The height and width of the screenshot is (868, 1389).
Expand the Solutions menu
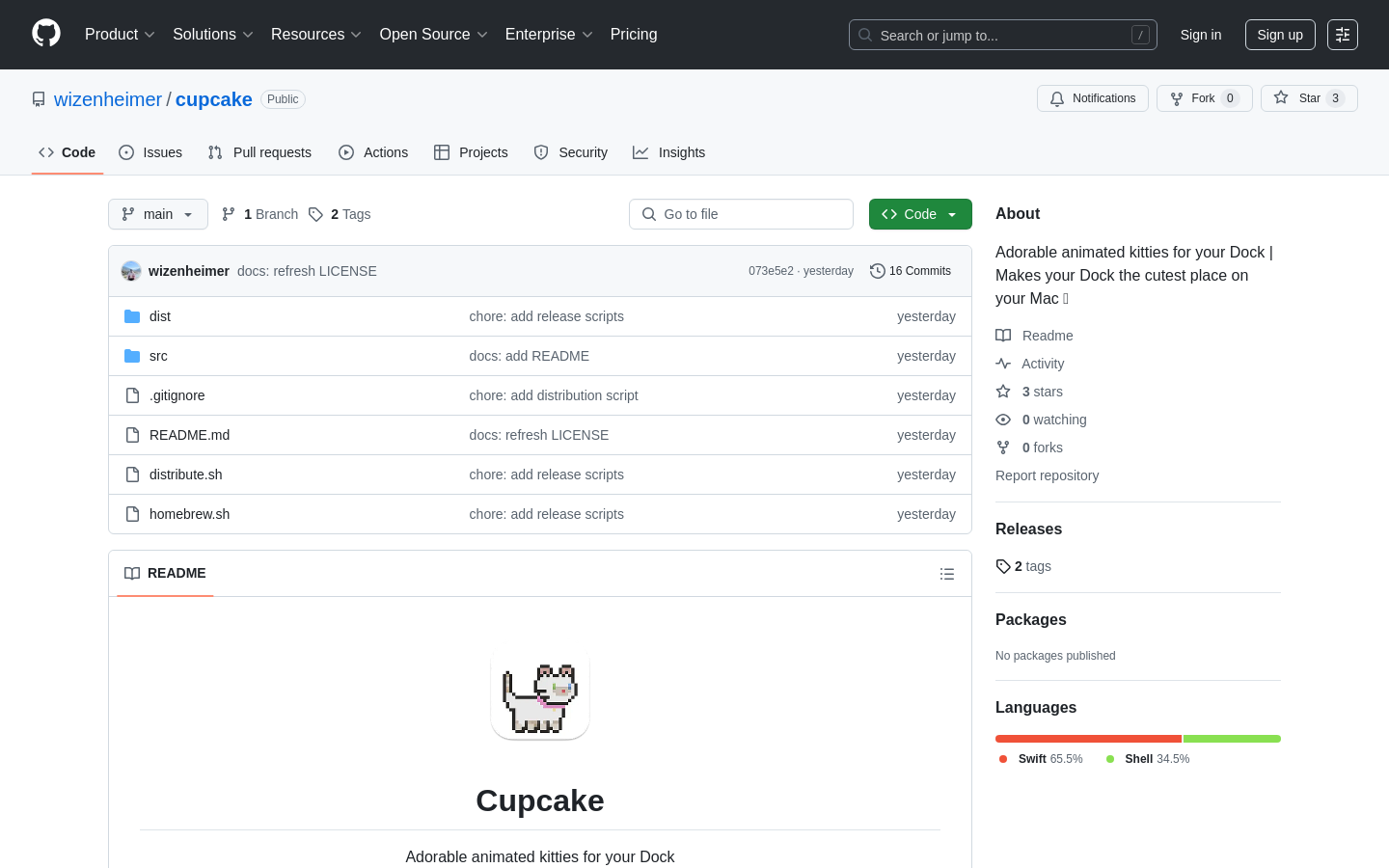point(213,35)
